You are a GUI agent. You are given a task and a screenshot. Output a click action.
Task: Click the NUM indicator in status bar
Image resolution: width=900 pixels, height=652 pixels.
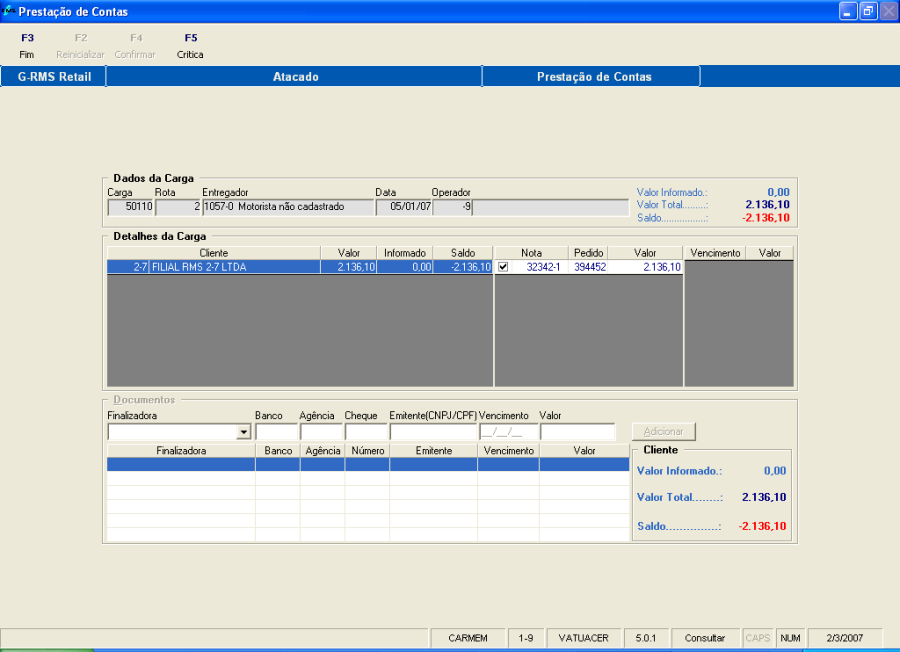pos(790,638)
